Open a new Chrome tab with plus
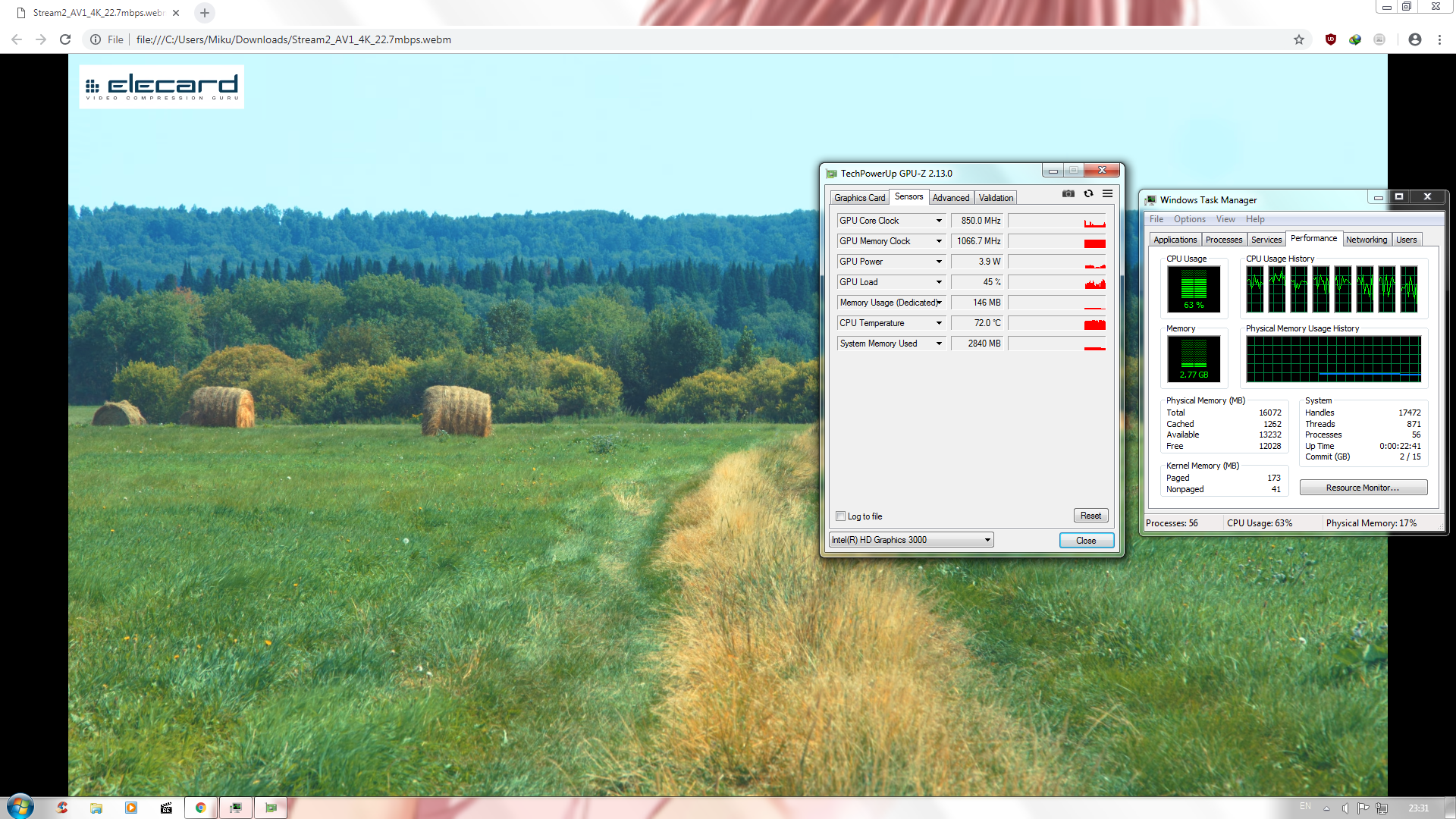Screen dimensions: 1456x819 pos(205,13)
